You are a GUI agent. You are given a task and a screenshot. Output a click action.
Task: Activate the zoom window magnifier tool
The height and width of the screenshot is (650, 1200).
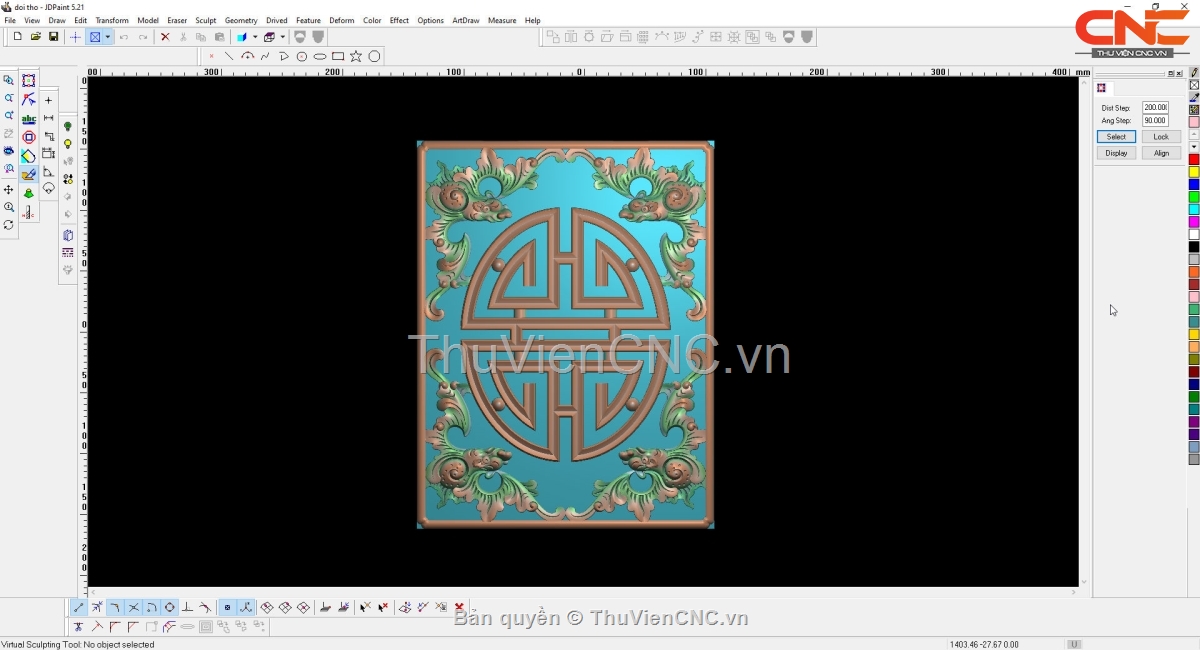point(9,80)
